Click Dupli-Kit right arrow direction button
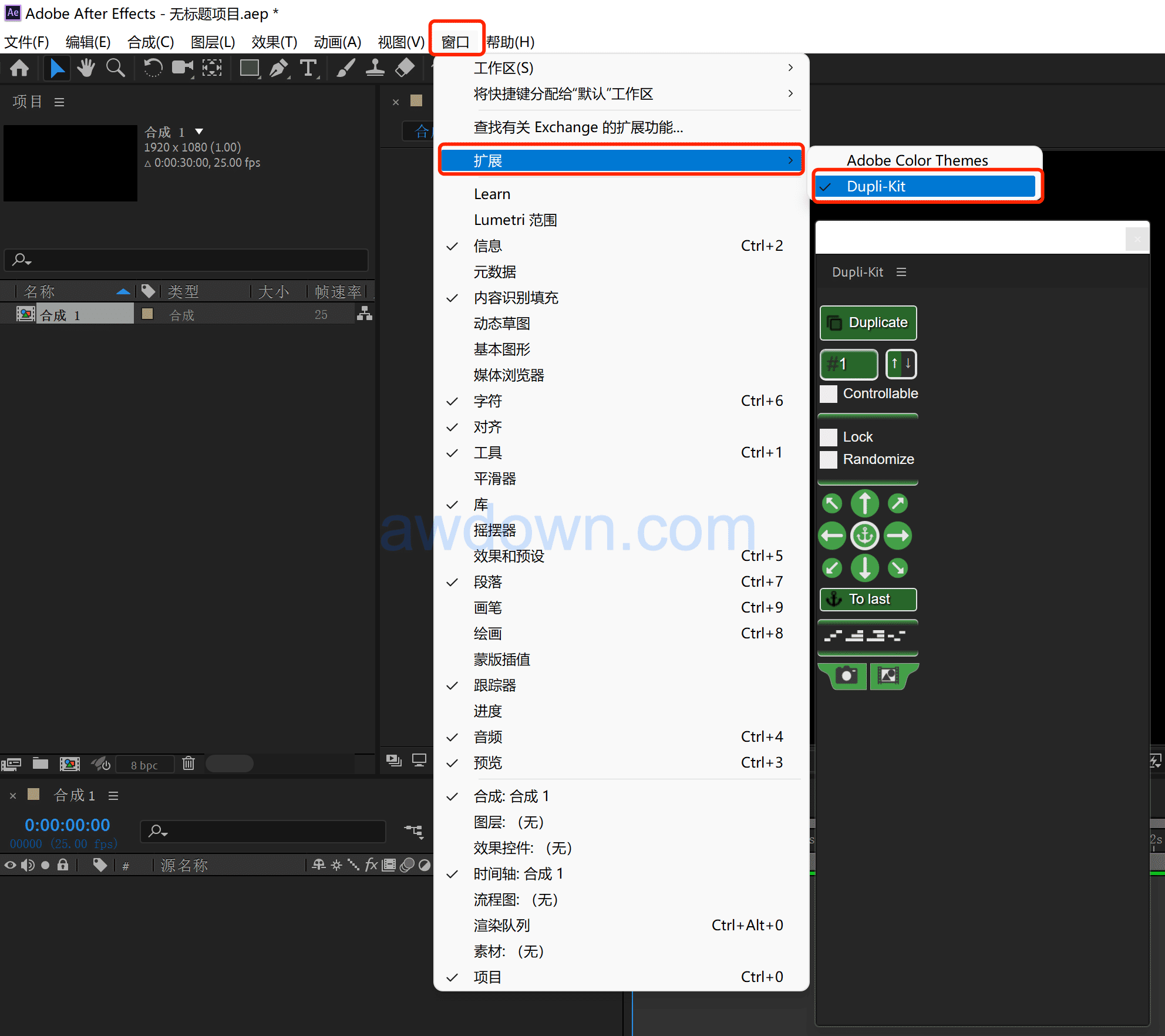Screen dimensions: 1165x1036 pos(897,536)
